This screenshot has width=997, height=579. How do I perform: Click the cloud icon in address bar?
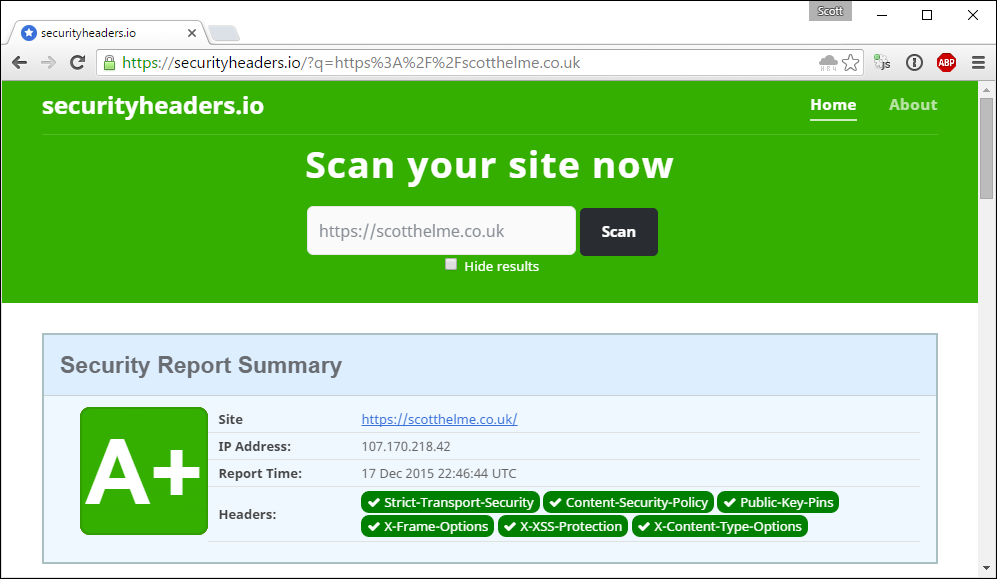tap(828, 63)
